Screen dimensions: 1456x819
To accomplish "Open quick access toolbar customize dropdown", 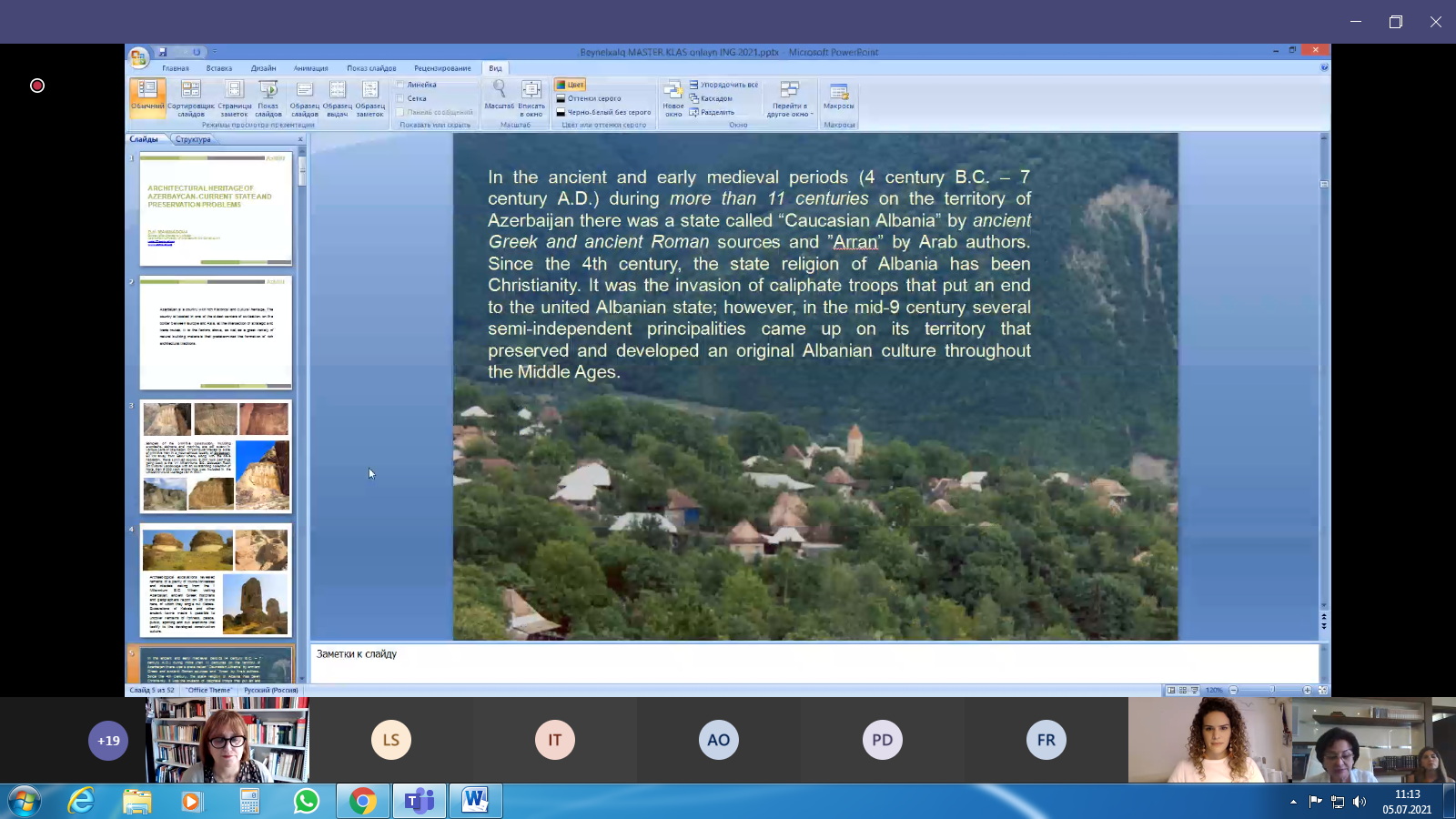I will pyautogui.click(x=215, y=52).
